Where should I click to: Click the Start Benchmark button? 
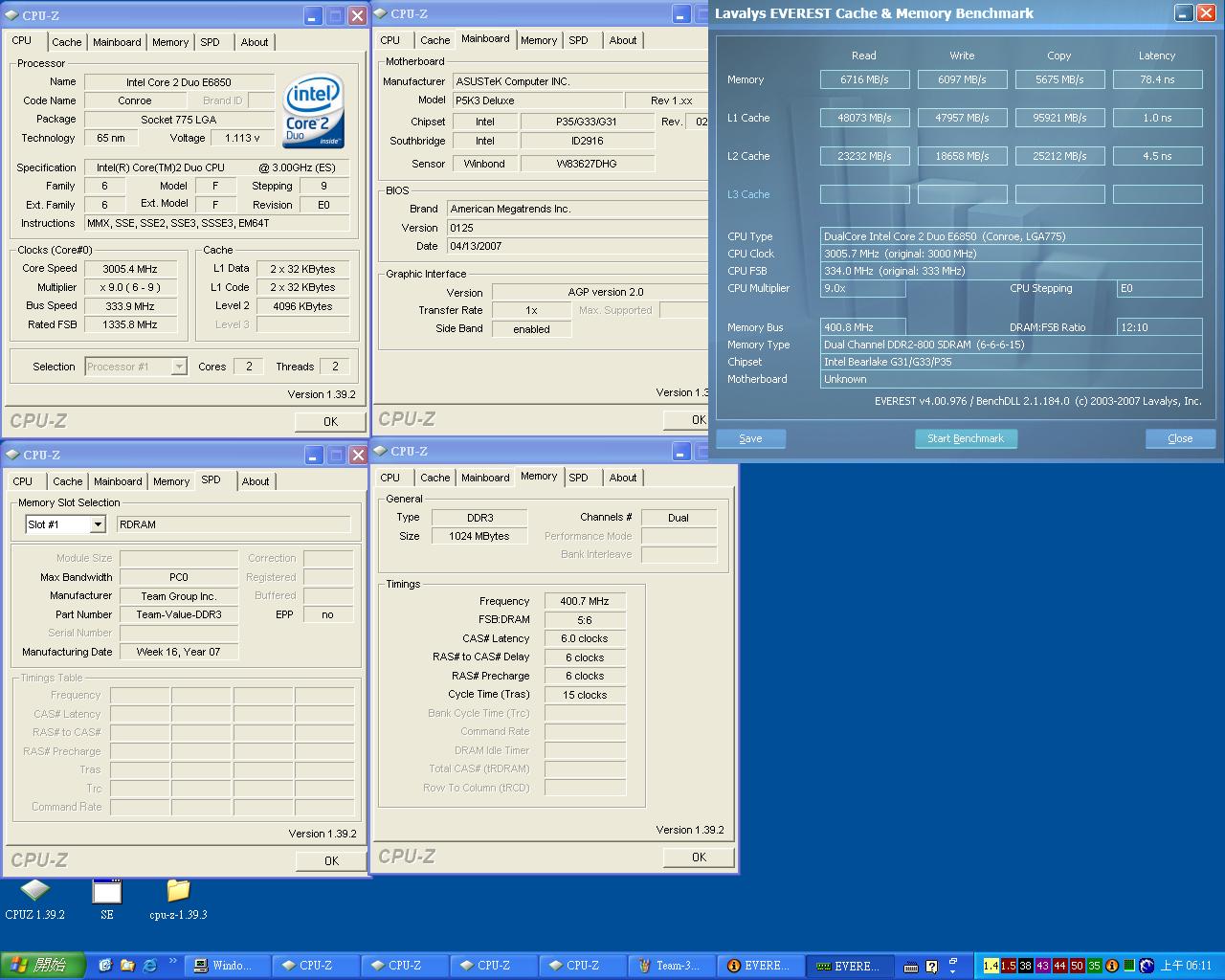click(x=966, y=438)
